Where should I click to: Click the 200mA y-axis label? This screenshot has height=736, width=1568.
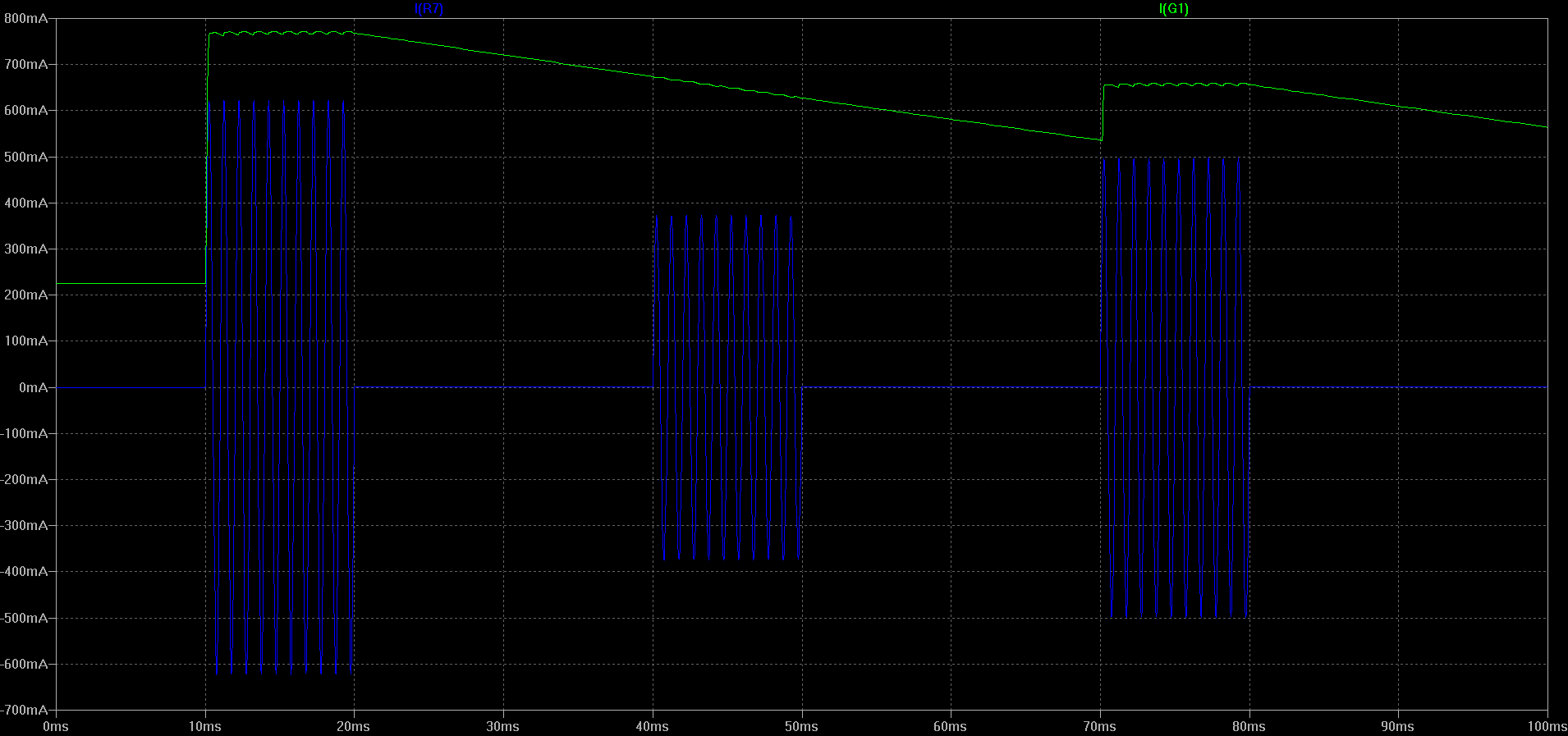[26, 295]
